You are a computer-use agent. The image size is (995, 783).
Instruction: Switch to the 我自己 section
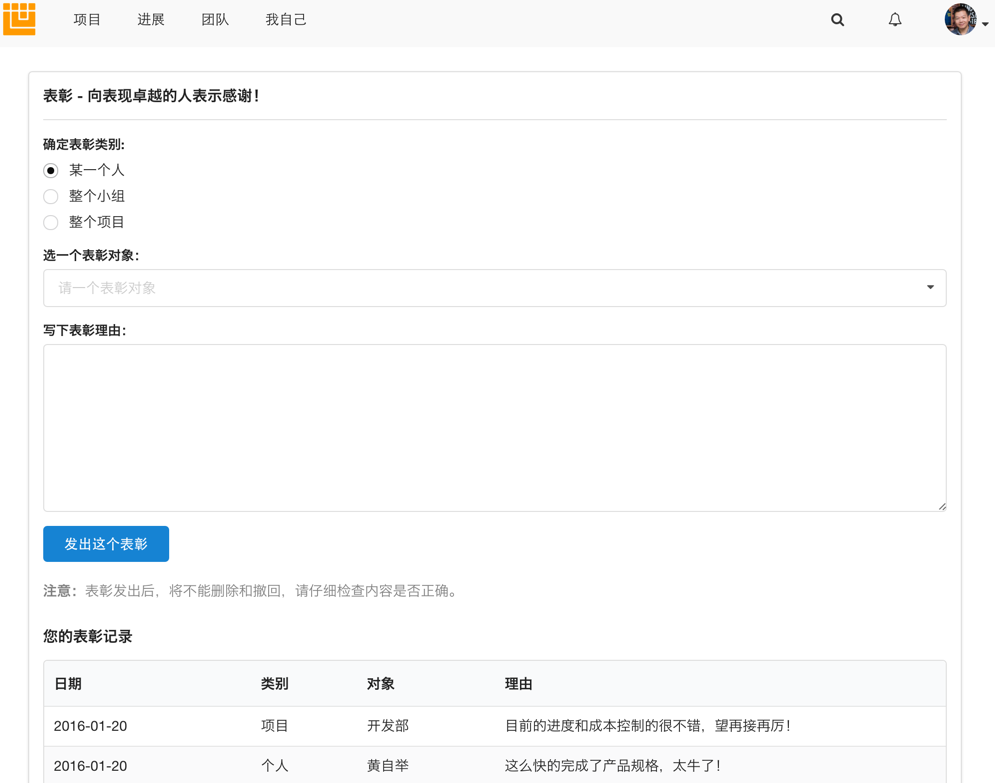pos(286,19)
